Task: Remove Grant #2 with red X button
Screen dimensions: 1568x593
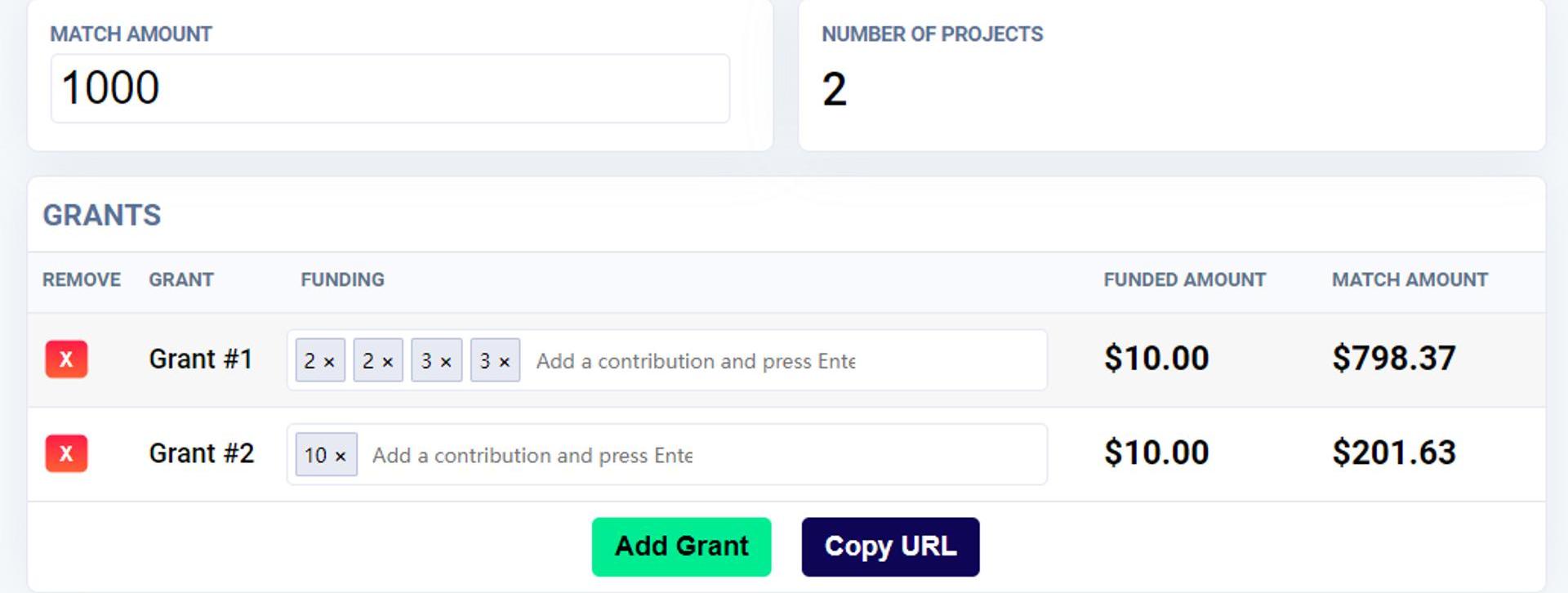Action: 66,453
